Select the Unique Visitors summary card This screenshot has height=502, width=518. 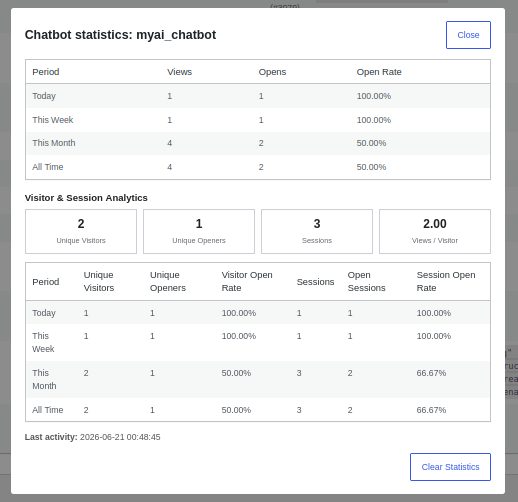coord(81,231)
